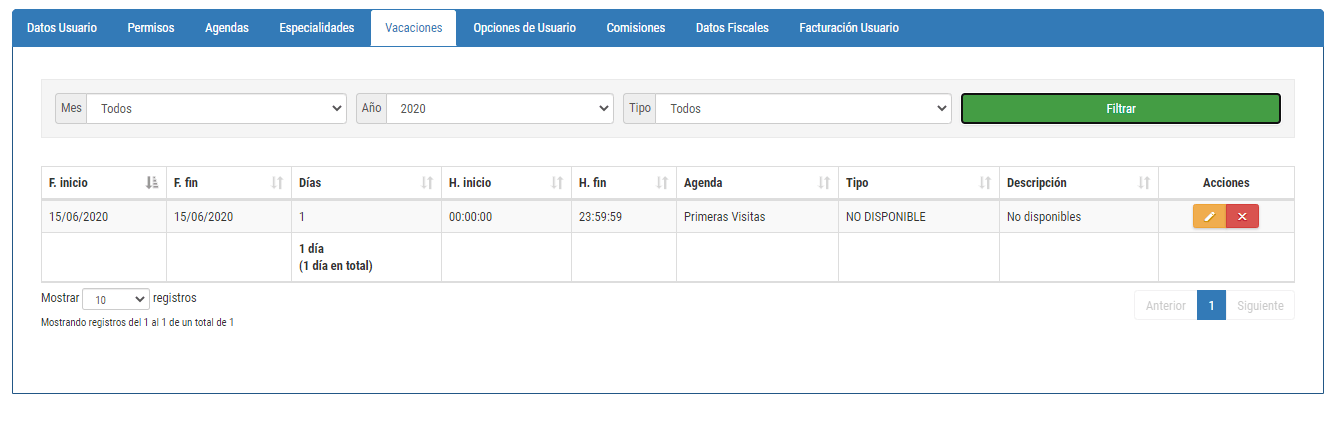Open the Datos Fiscales tab
This screenshot has height=421, width=1338.
[x=732, y=28]
